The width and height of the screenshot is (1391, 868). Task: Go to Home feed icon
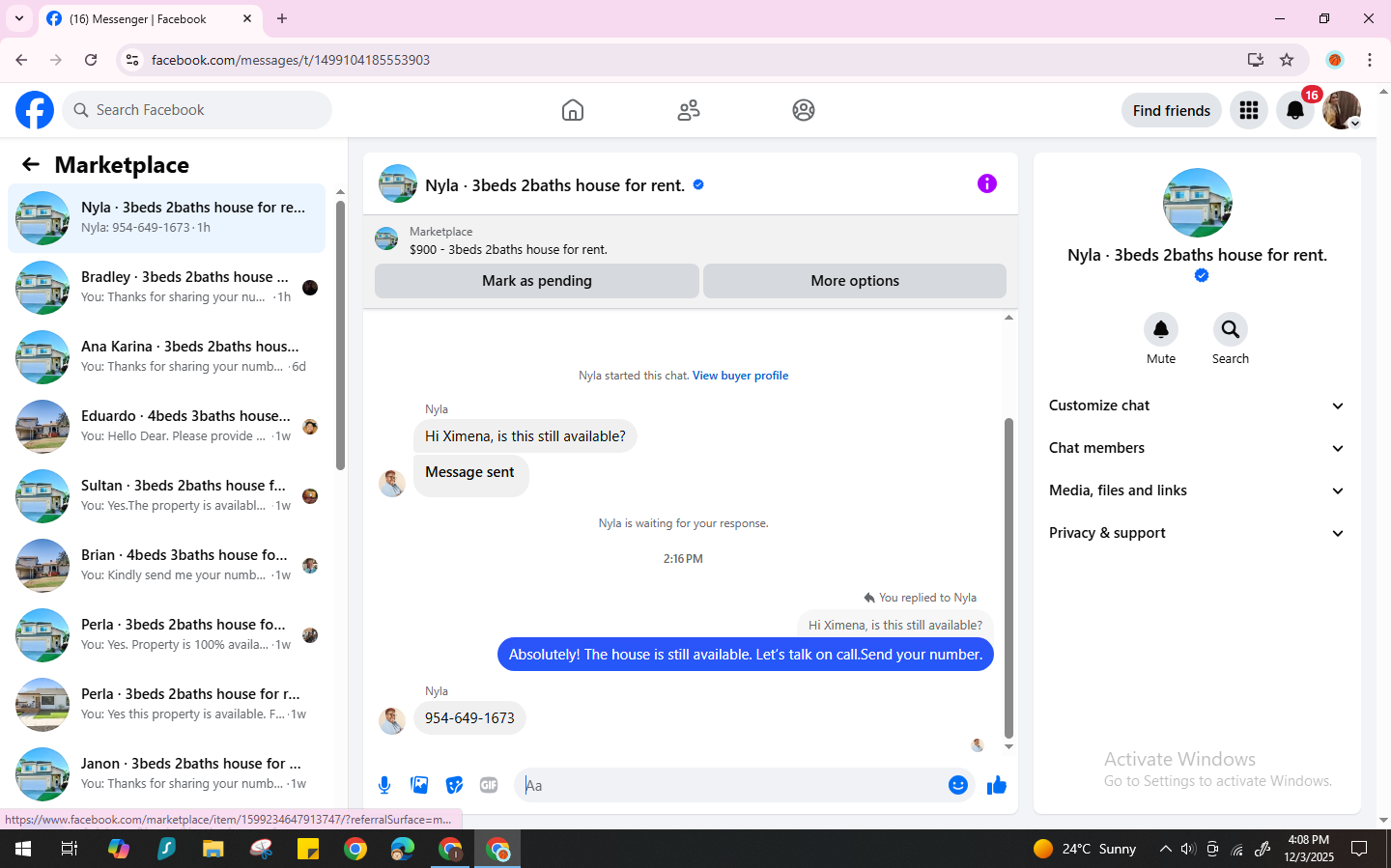573,110
